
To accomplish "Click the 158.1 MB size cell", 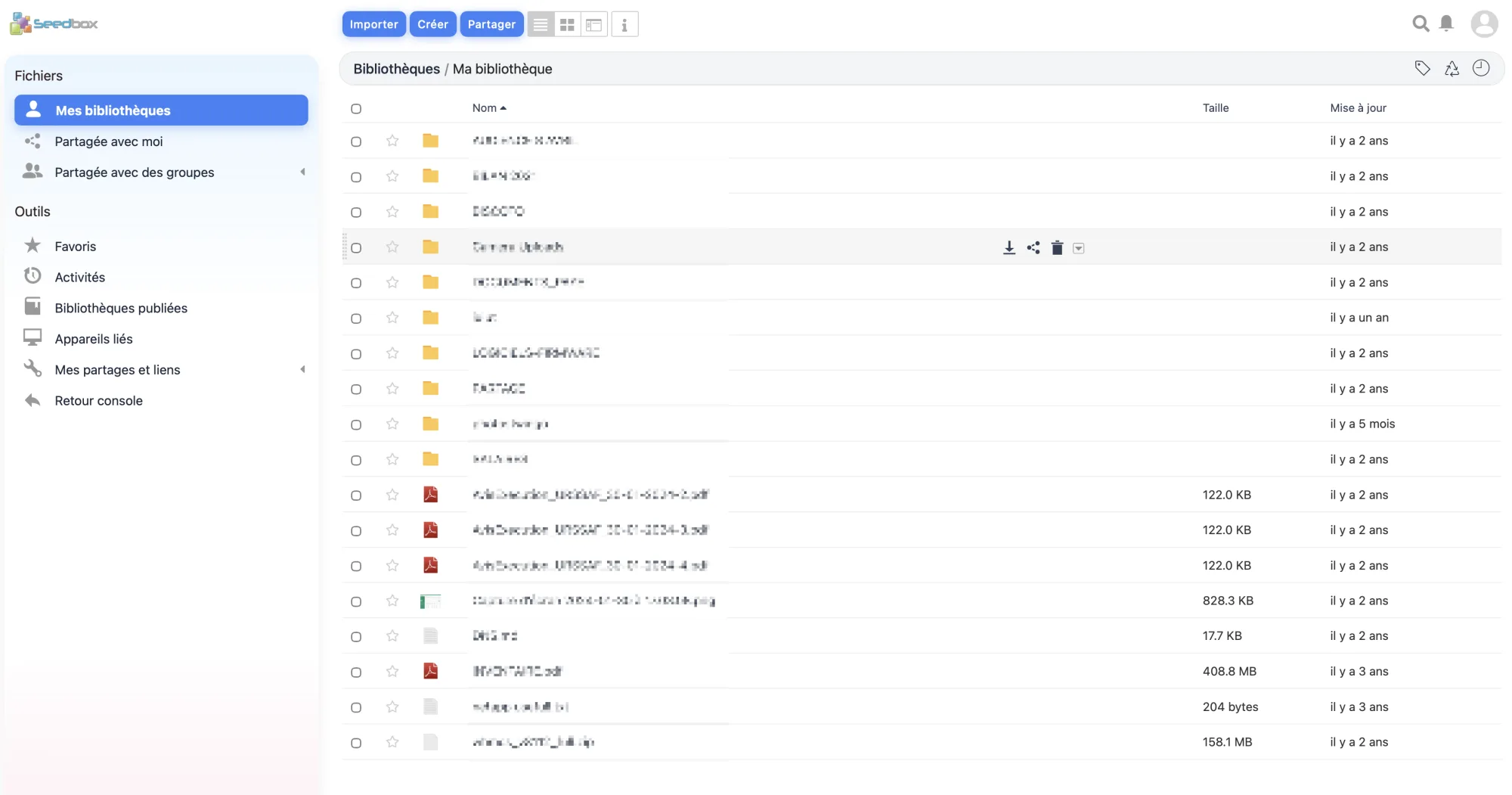I will [x=1227, y=742].
